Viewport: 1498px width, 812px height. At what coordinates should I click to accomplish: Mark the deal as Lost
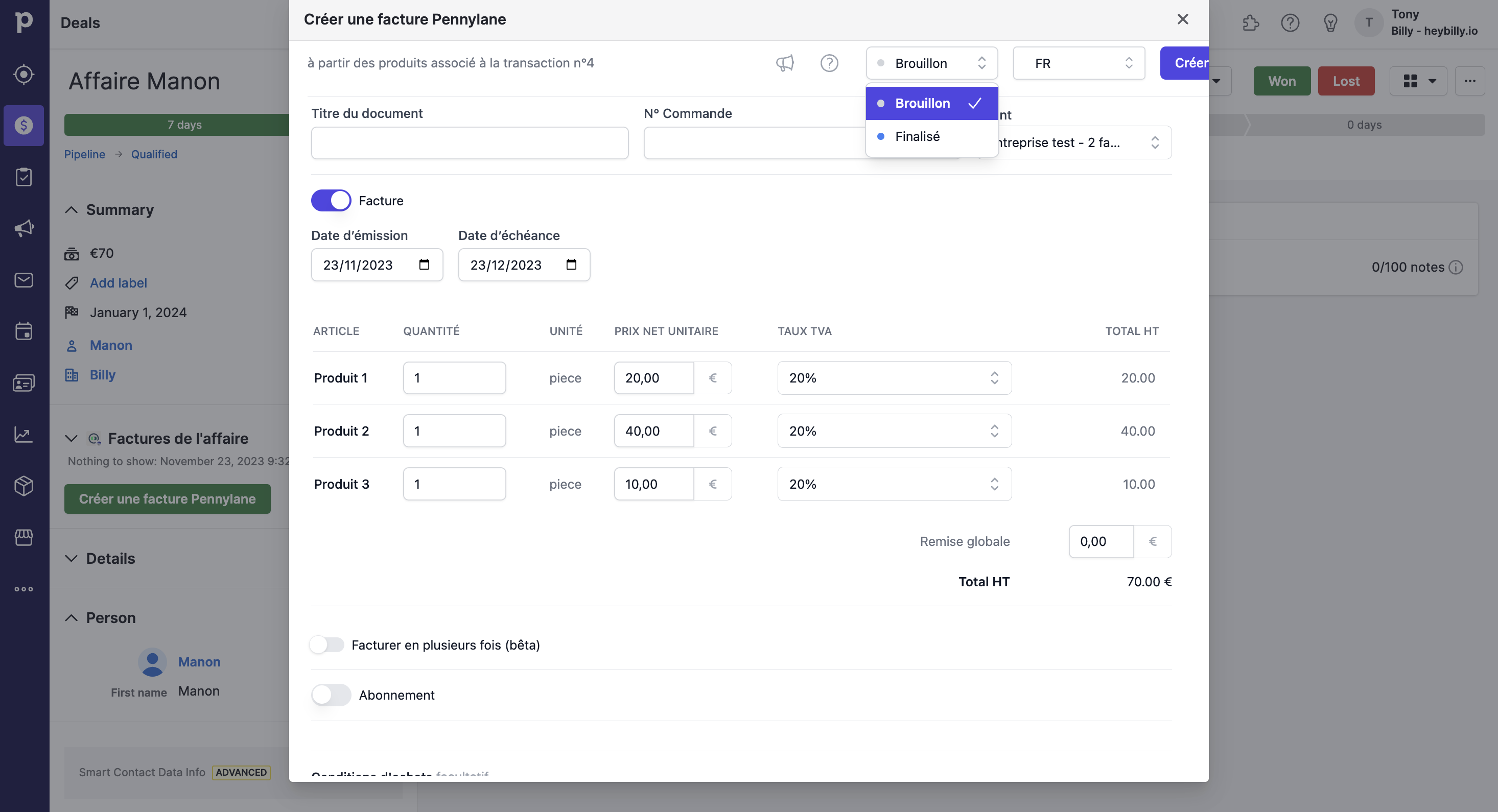(1346, 81)
